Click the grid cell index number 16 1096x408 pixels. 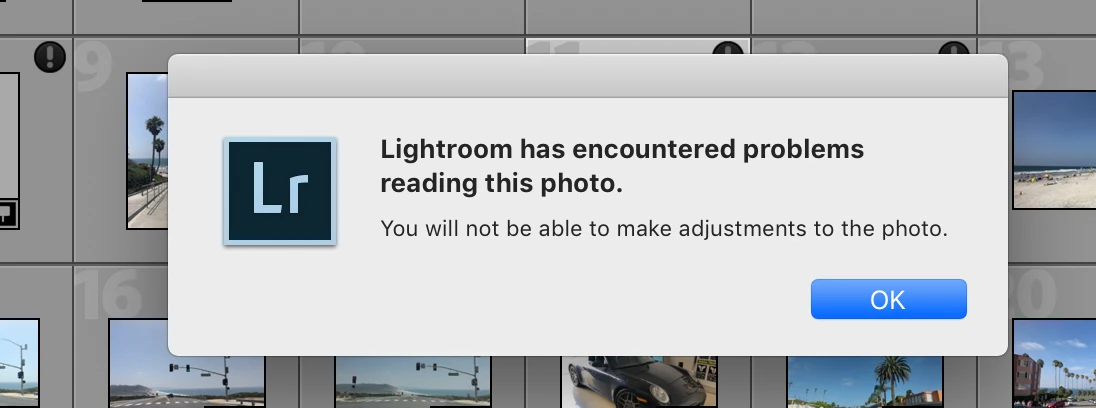coord(108,293)
